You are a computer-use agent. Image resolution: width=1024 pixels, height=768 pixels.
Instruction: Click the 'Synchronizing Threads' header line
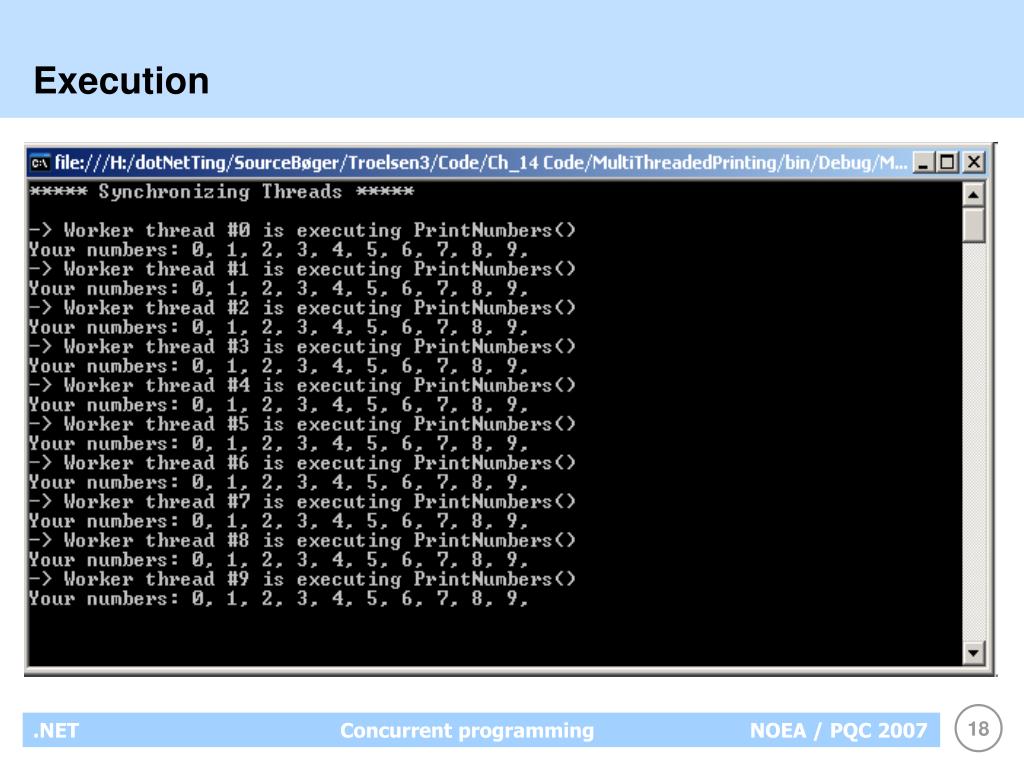[221, 192]
